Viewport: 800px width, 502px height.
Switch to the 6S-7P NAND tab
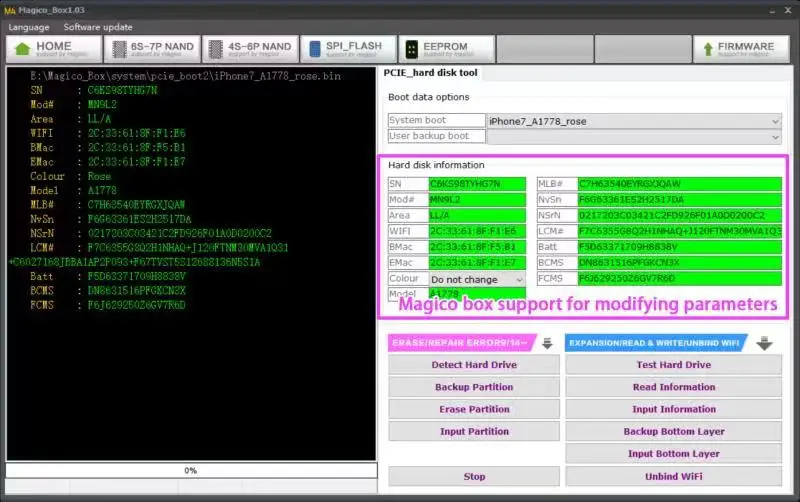click(152, 49)
